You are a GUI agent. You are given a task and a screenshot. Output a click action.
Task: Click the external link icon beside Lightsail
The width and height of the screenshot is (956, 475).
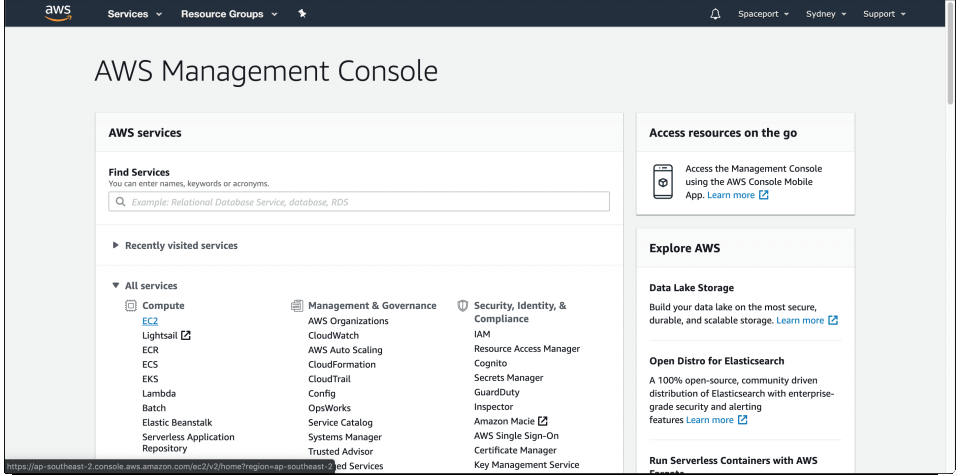(186, 336)
